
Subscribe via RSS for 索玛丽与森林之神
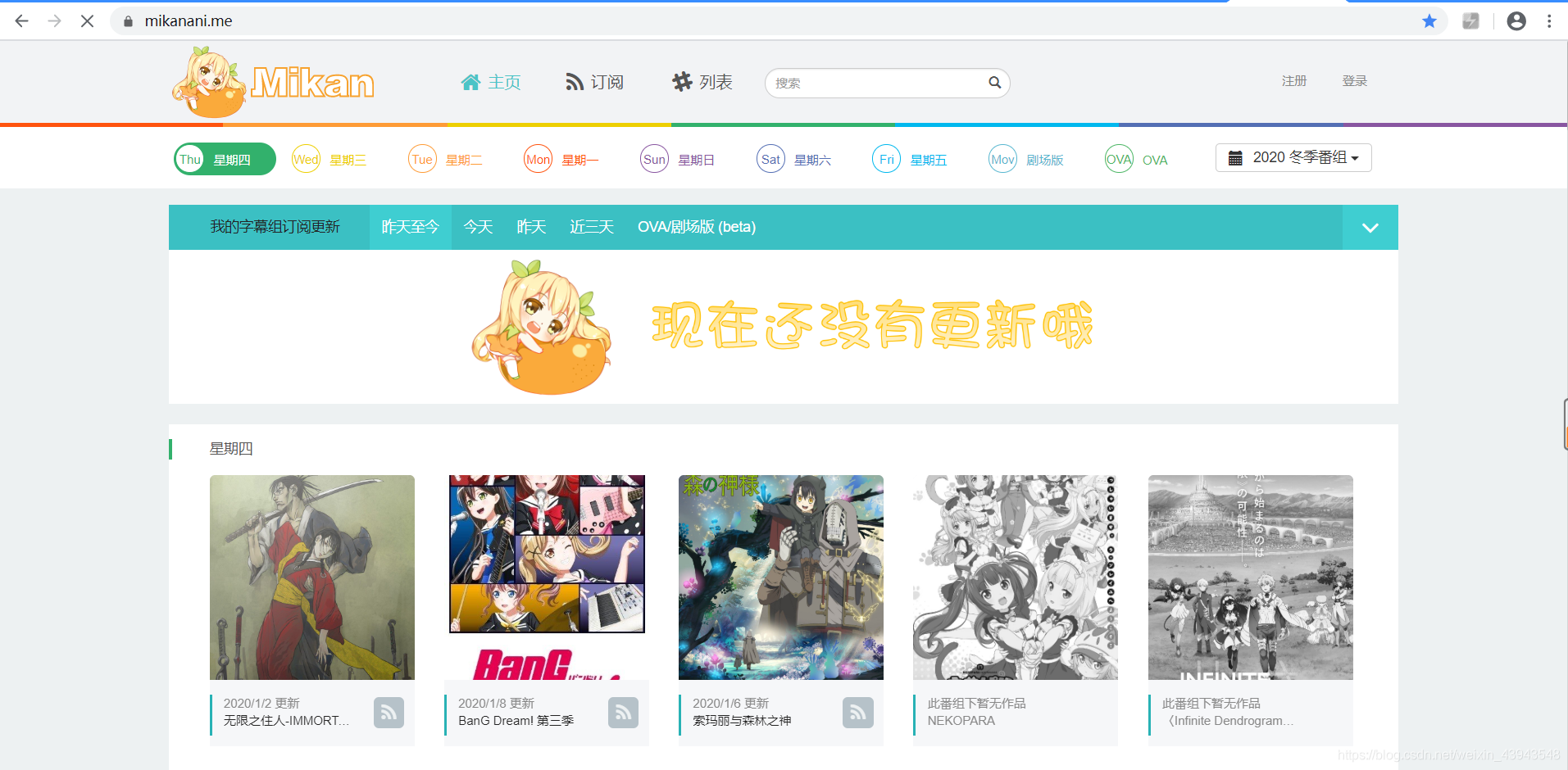click(x=857, y=712)
